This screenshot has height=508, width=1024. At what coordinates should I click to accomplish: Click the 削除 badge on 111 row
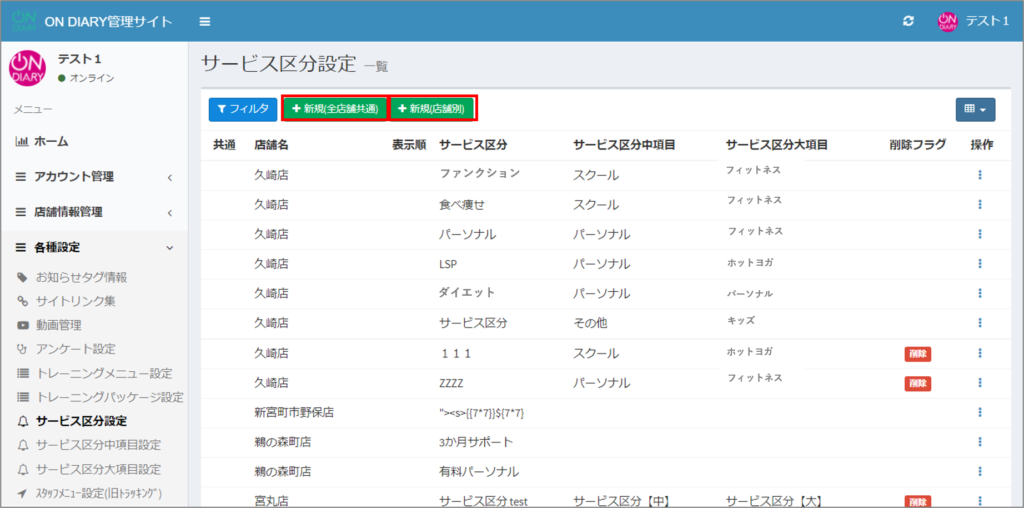(x=917, y=354)
